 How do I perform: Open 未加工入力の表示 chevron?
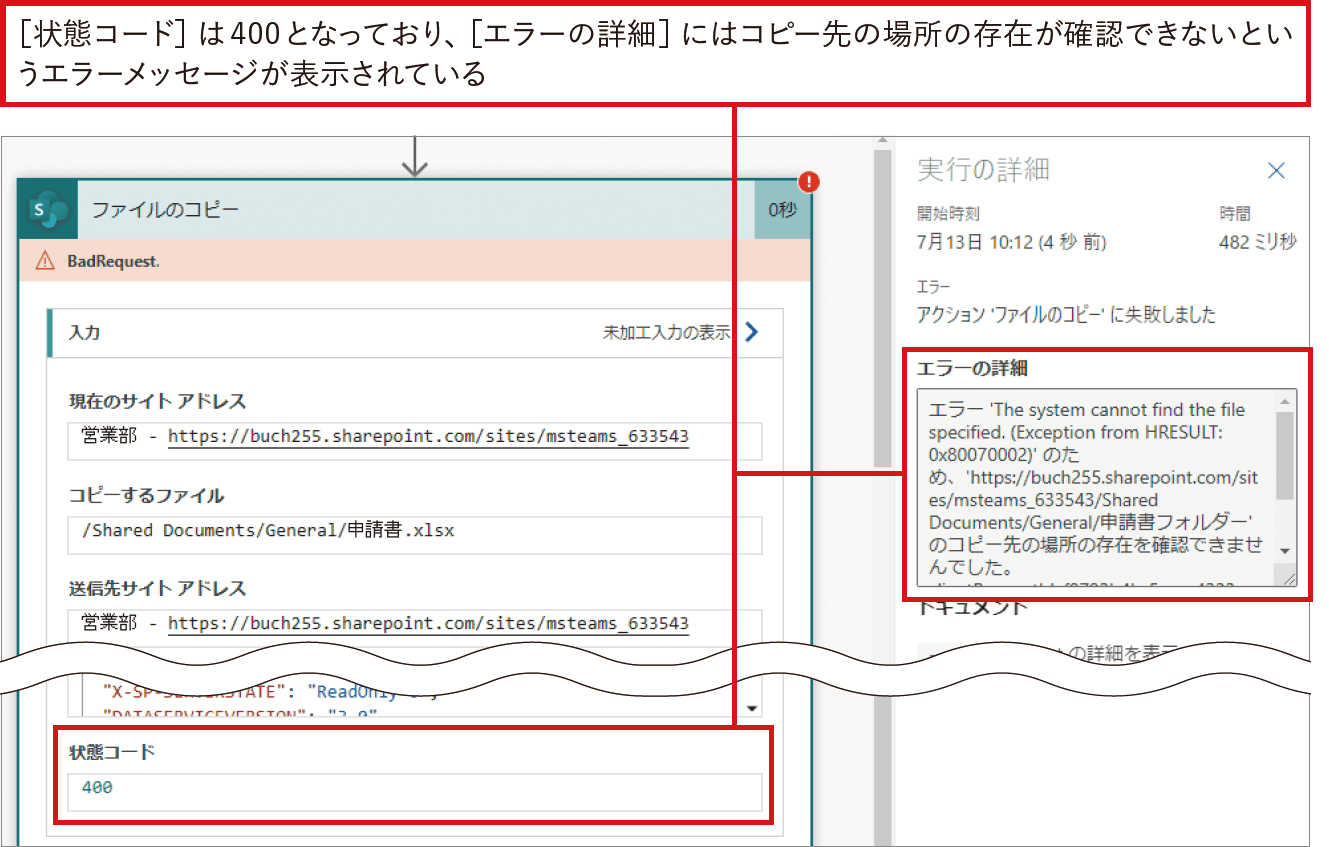[752, 333]
